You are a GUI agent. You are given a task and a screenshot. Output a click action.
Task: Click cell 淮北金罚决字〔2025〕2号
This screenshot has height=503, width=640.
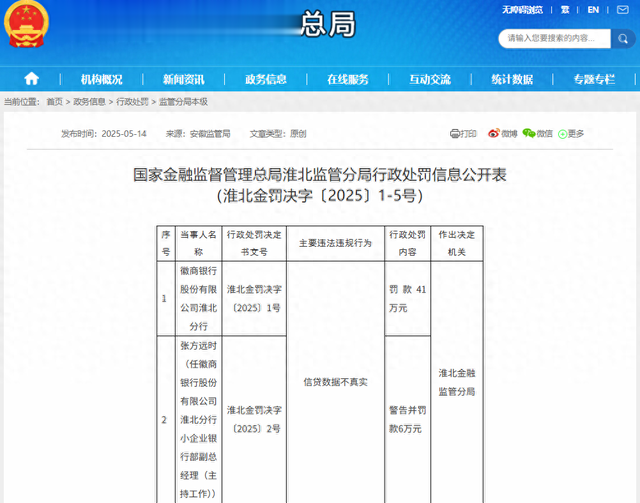coord(254,419)
